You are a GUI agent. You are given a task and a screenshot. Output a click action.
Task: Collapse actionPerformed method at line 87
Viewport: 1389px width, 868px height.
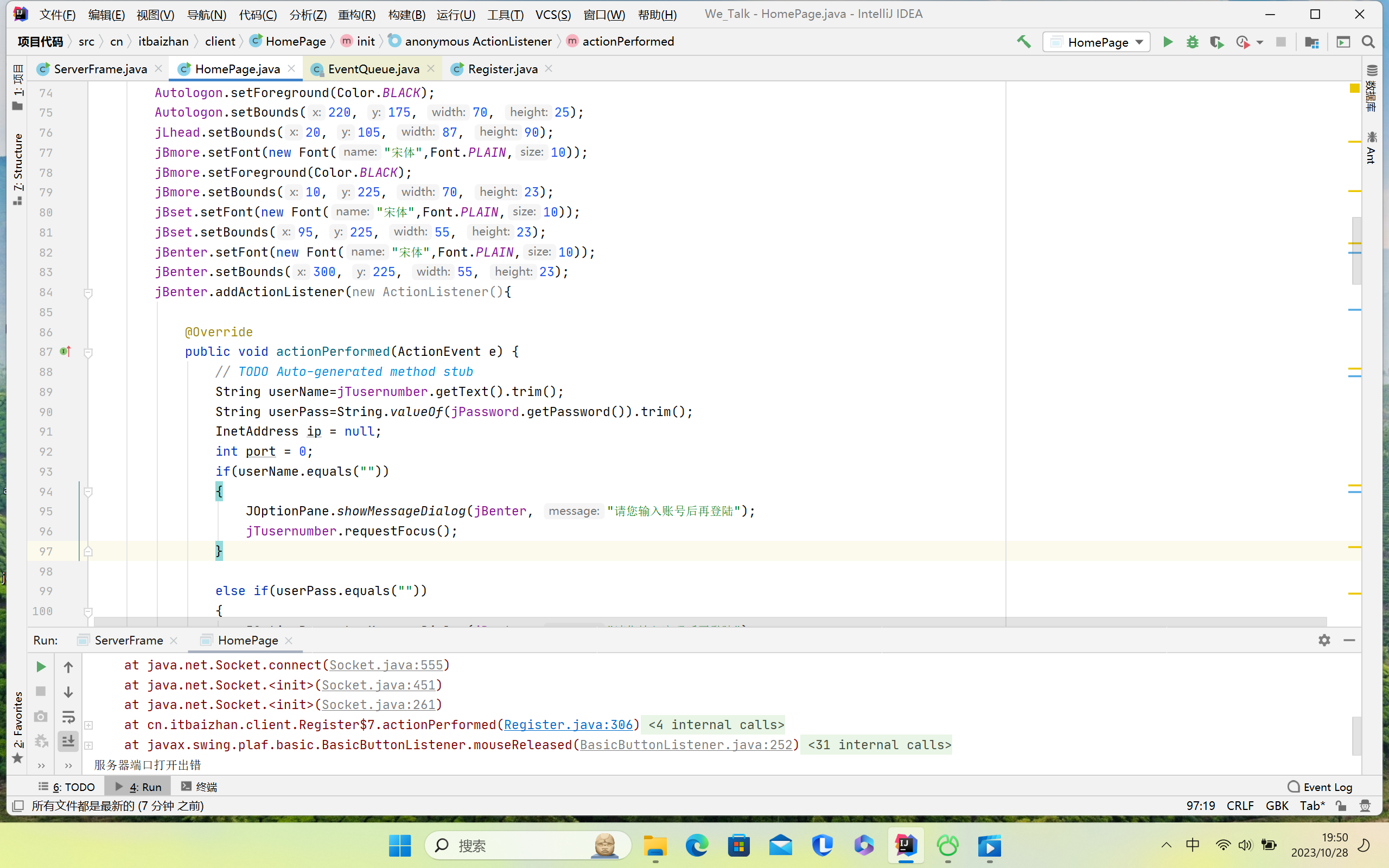coord(88,352)
